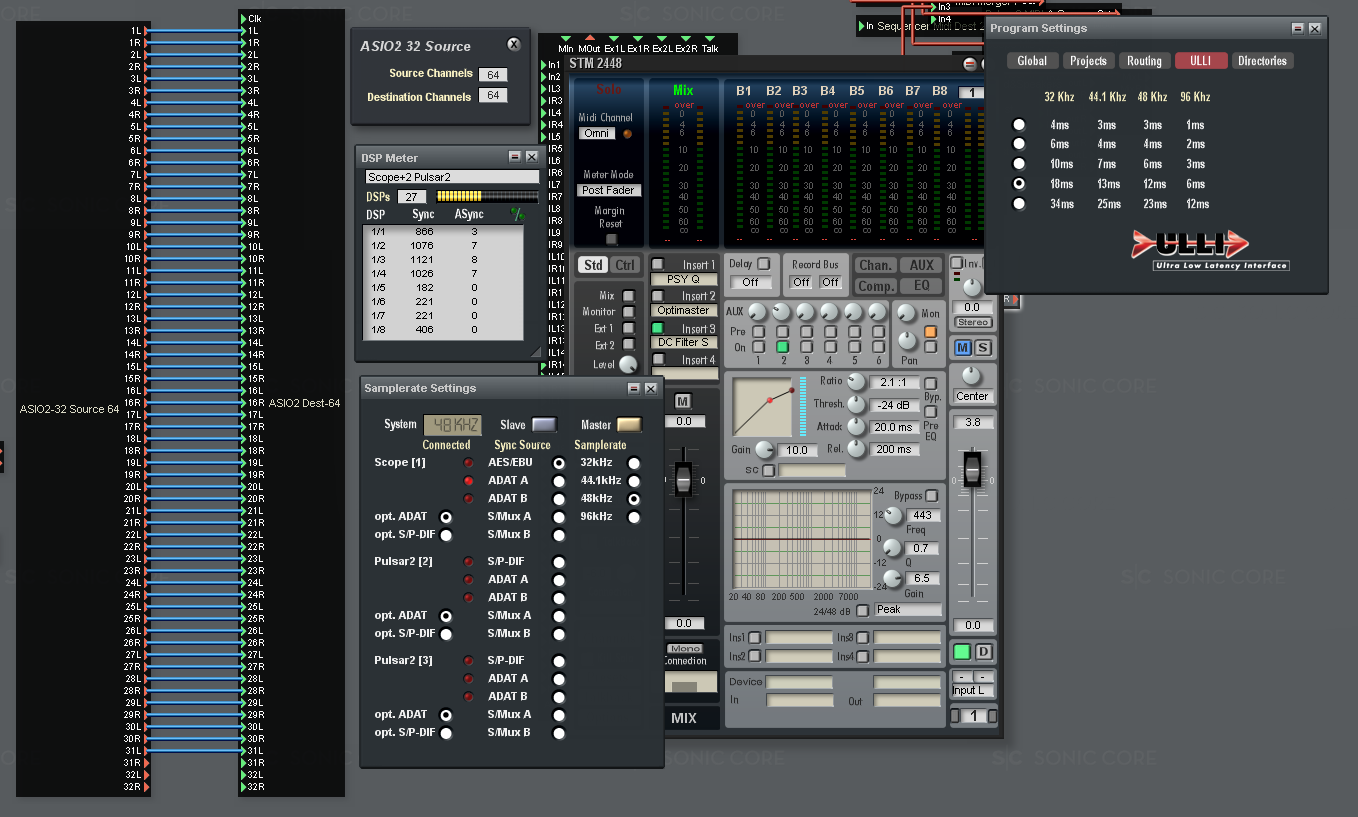The height and width of the screenshot is (817, 1358).
Task: Open the Meter Mode Post Fader dropdown
Action: [610, 190]
